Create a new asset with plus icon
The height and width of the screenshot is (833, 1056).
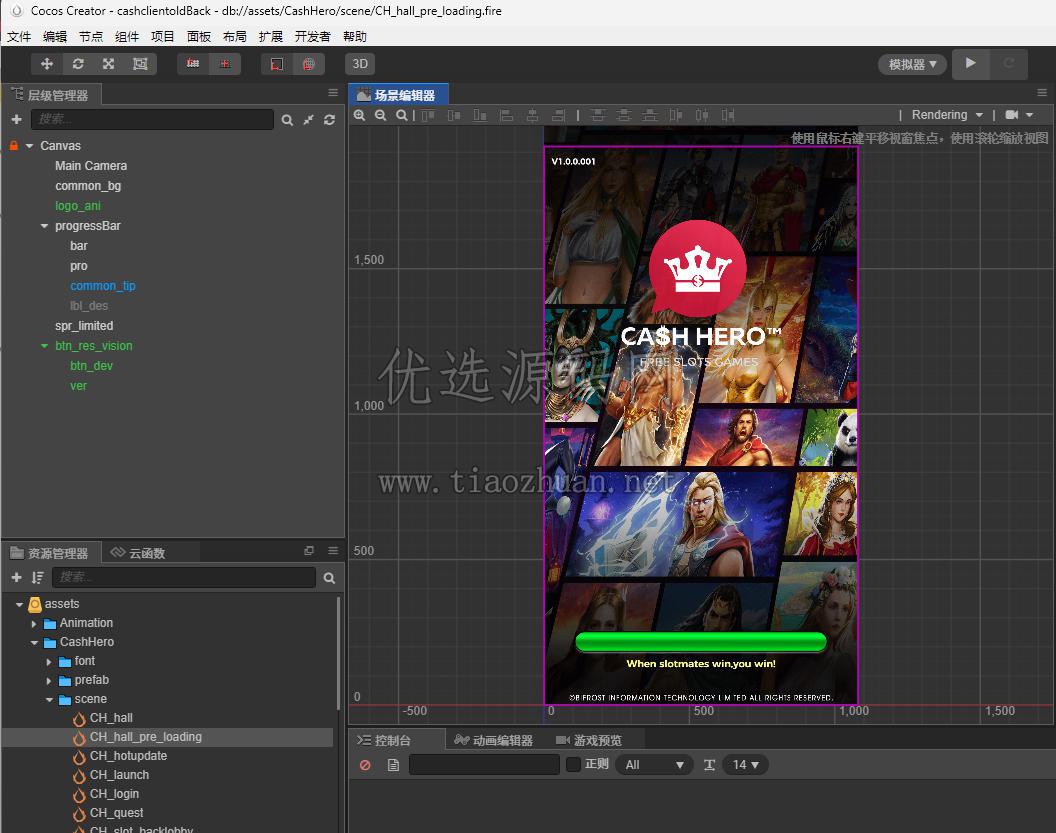click(17, 577)
